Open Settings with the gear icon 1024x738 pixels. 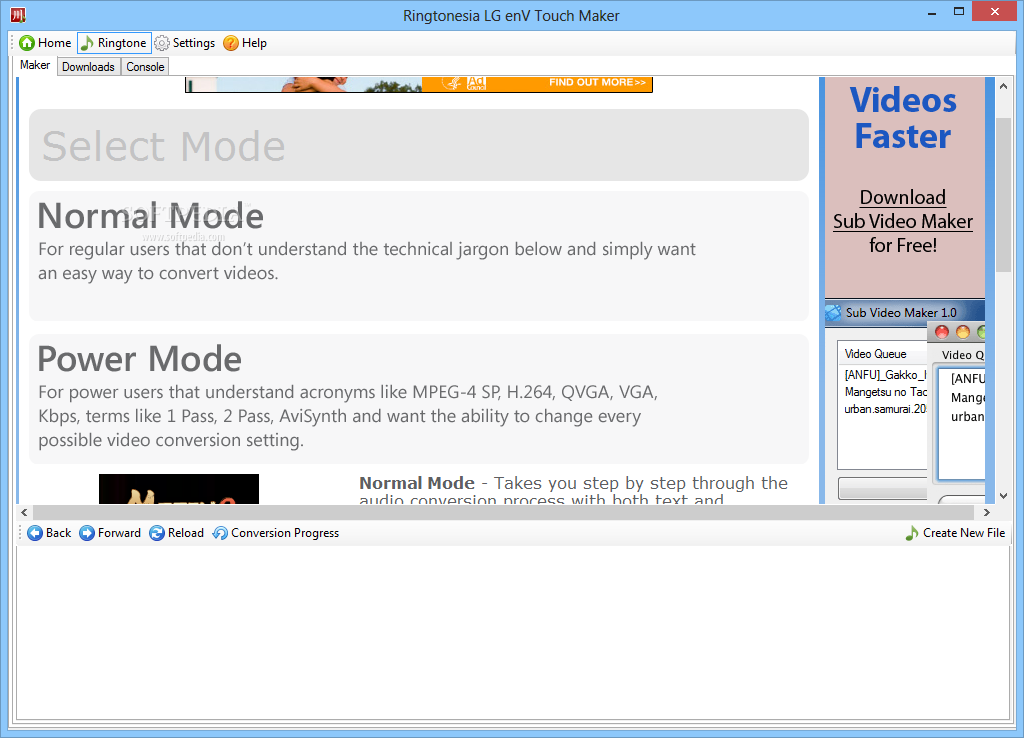pos(161,43)
